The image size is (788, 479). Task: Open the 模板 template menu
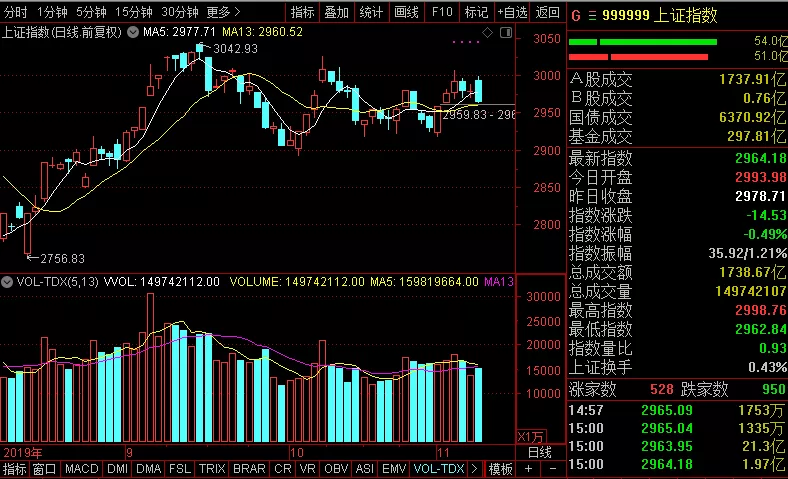pos(501,469)
